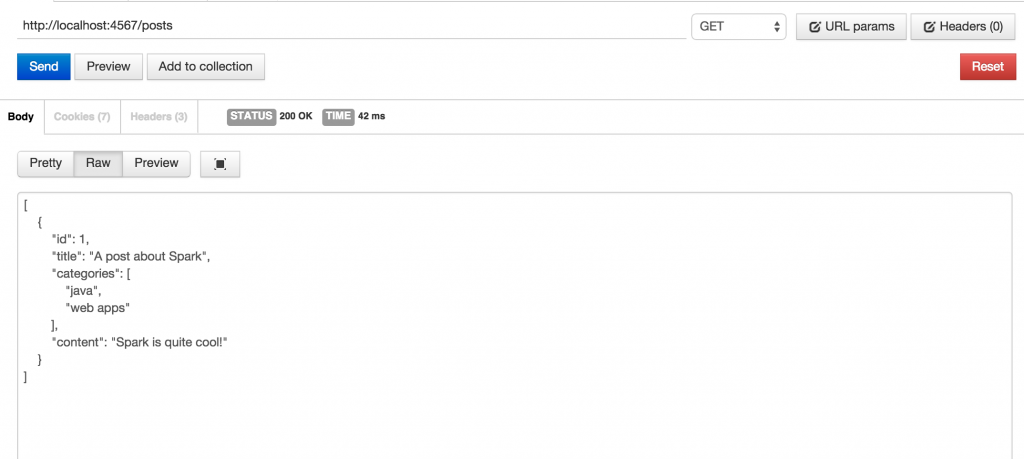Select Pretty response format
This screenshot has width=1024, height=459.
click(x=46, y=163)
